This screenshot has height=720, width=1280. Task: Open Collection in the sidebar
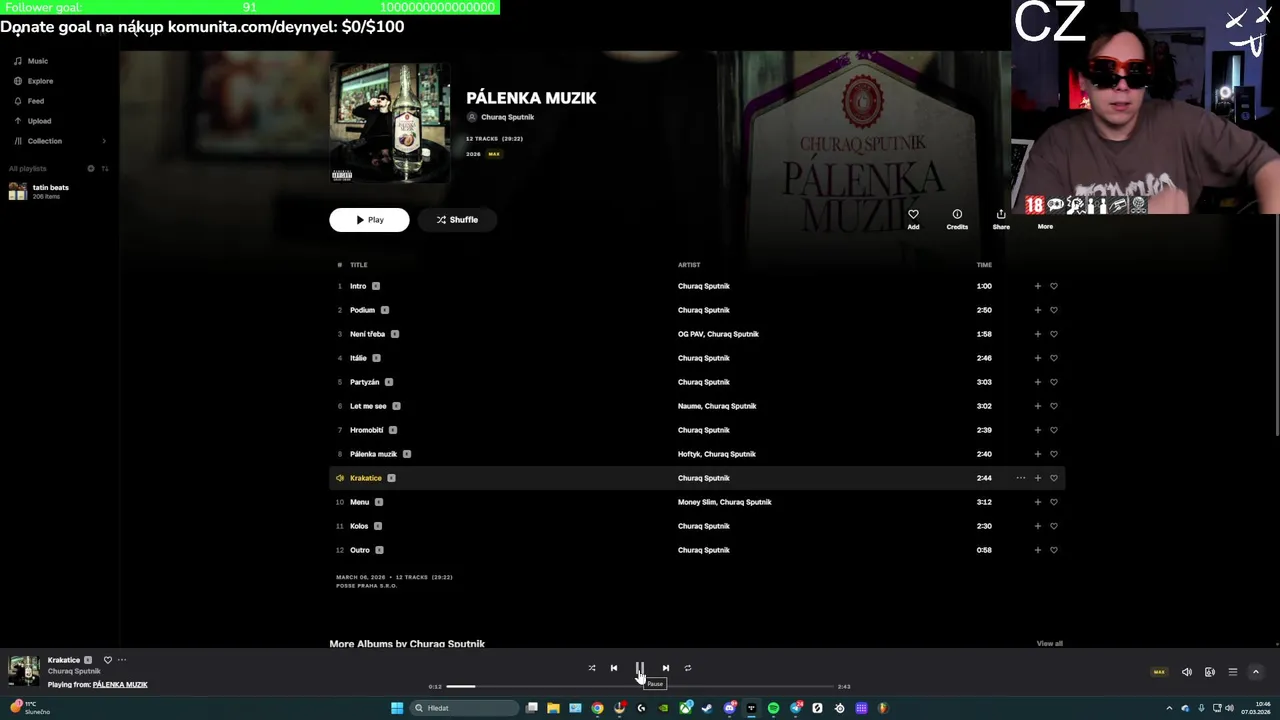[x=44, y=141]
